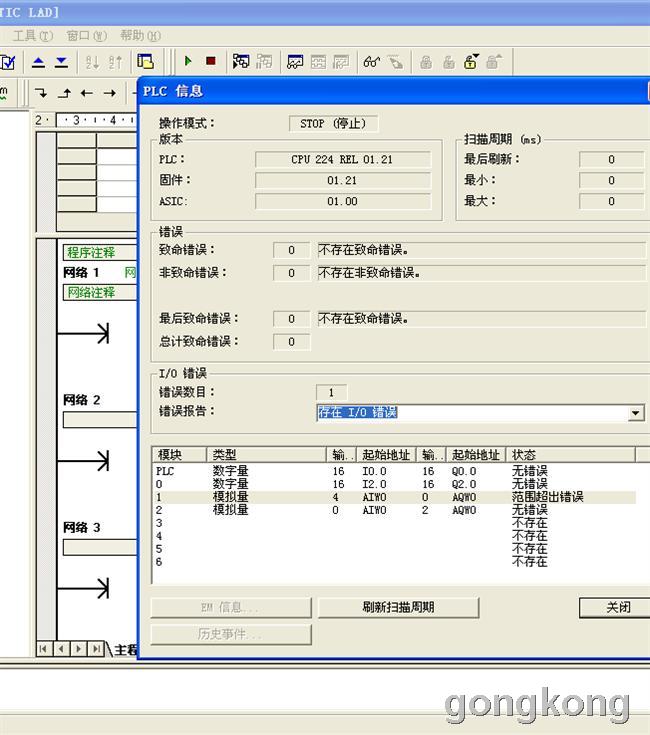
Task: Click the 固件 version field 01.21
Action: (343, 180)
